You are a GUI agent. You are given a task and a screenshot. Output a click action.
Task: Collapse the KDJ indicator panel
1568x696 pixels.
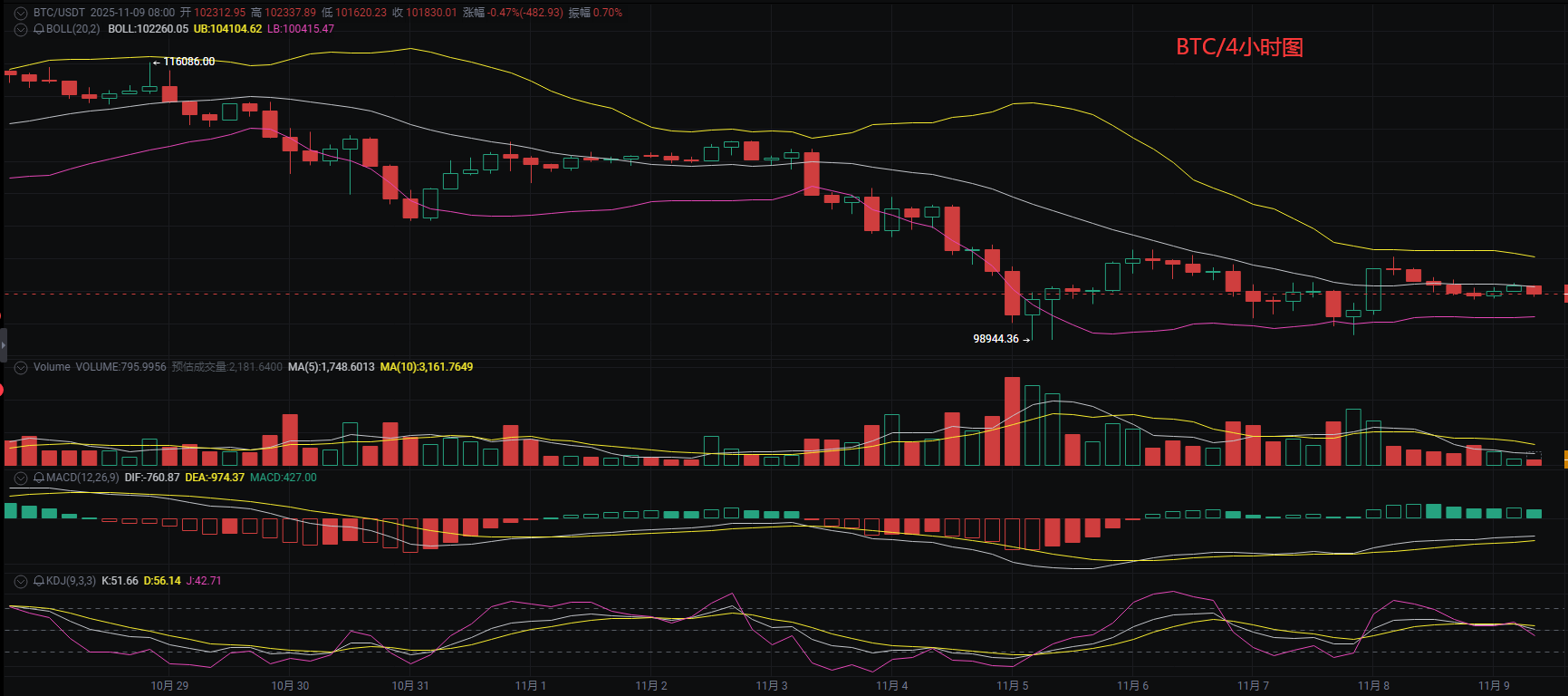21,581
